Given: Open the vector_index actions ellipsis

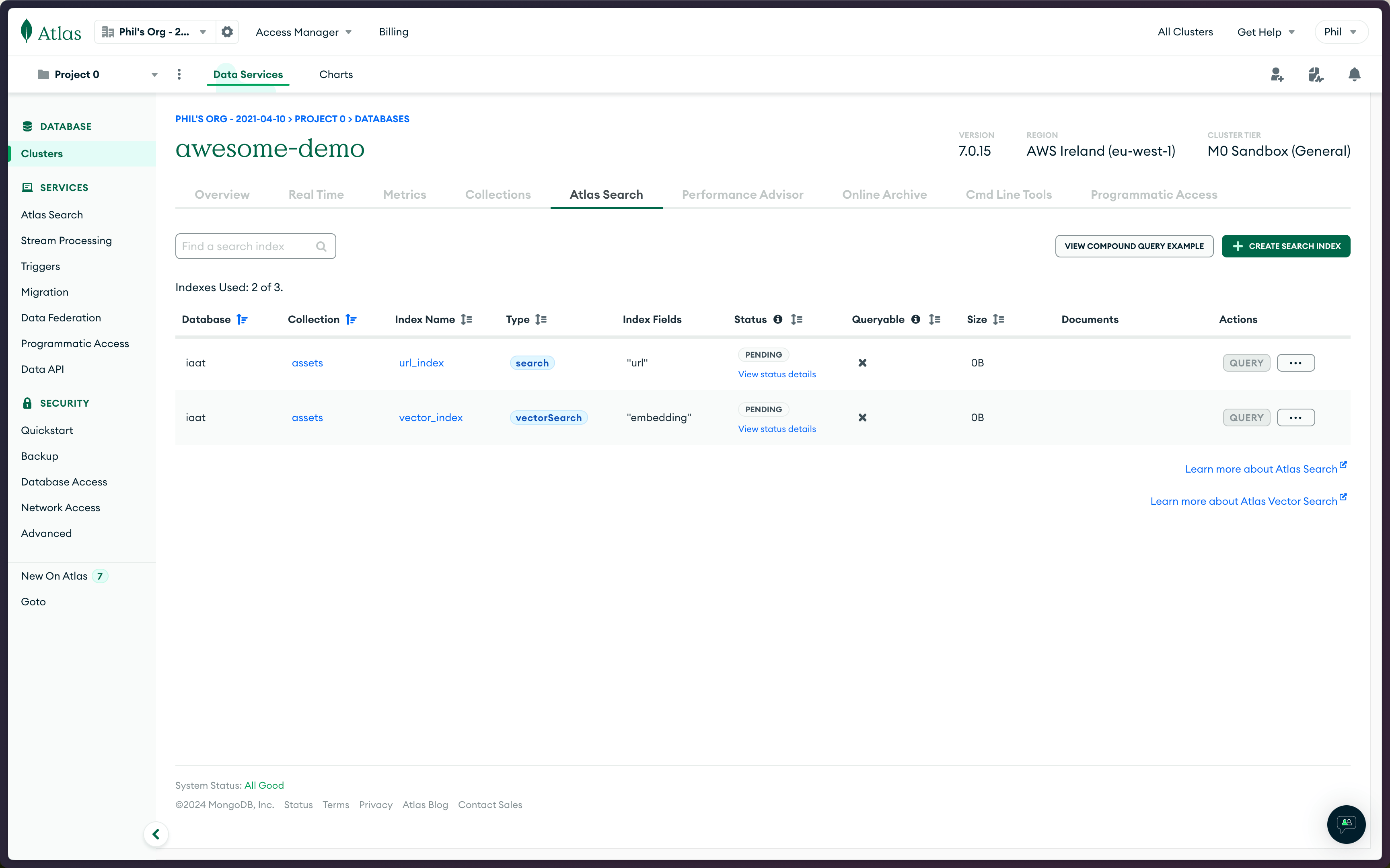Looking at the screenshot, I should [x=1296, y=418].
